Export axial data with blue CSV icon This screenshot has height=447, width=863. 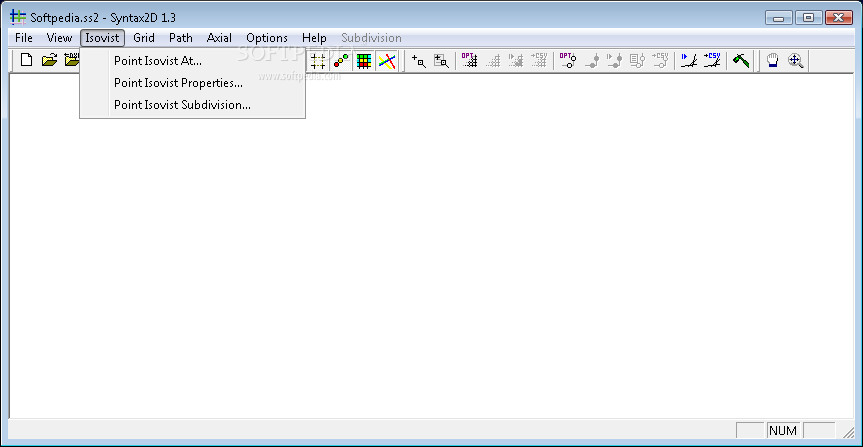coord(712,60)
